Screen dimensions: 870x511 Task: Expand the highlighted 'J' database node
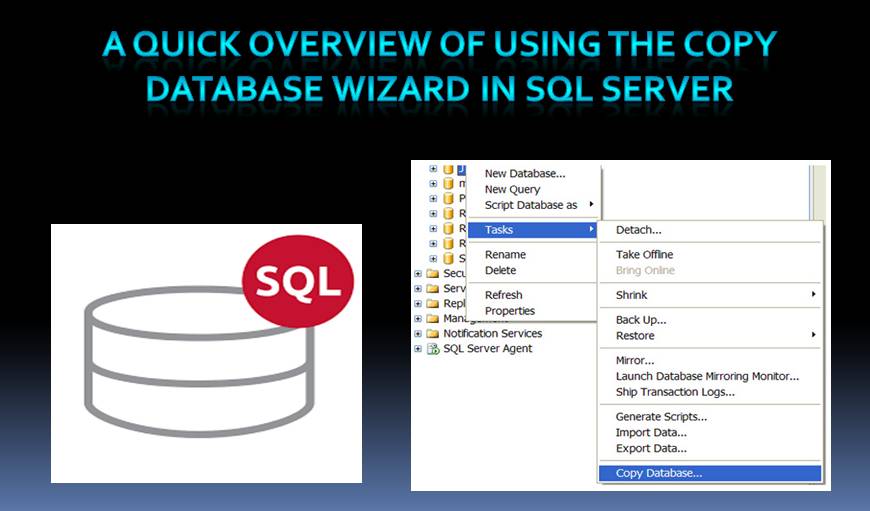[433, 169]
